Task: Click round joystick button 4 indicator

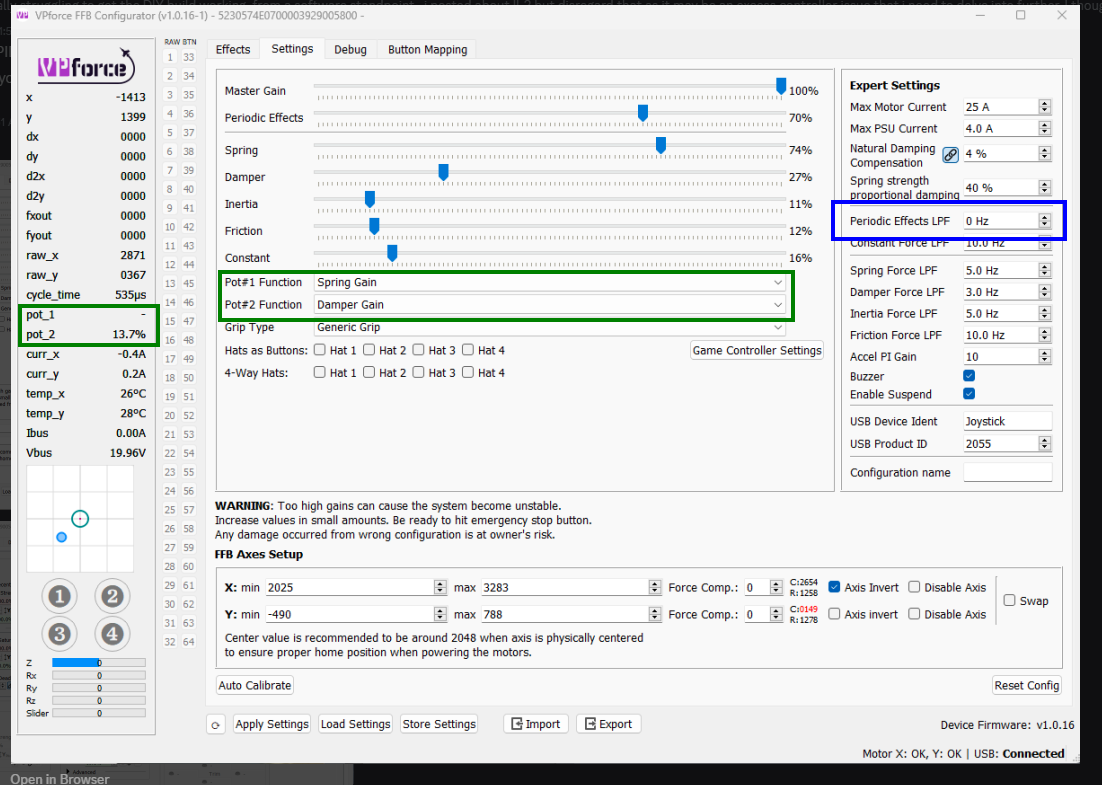Action: pos(112,634)
